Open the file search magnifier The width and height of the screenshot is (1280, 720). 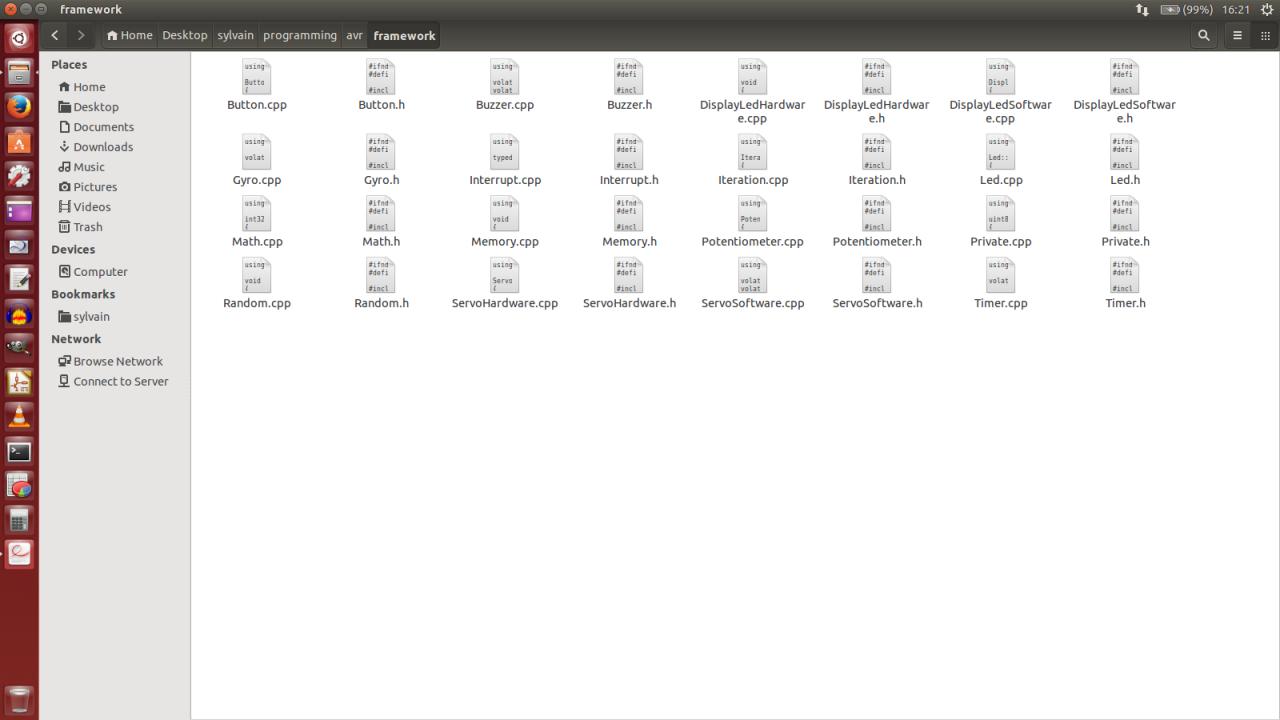click(1204, 35)
